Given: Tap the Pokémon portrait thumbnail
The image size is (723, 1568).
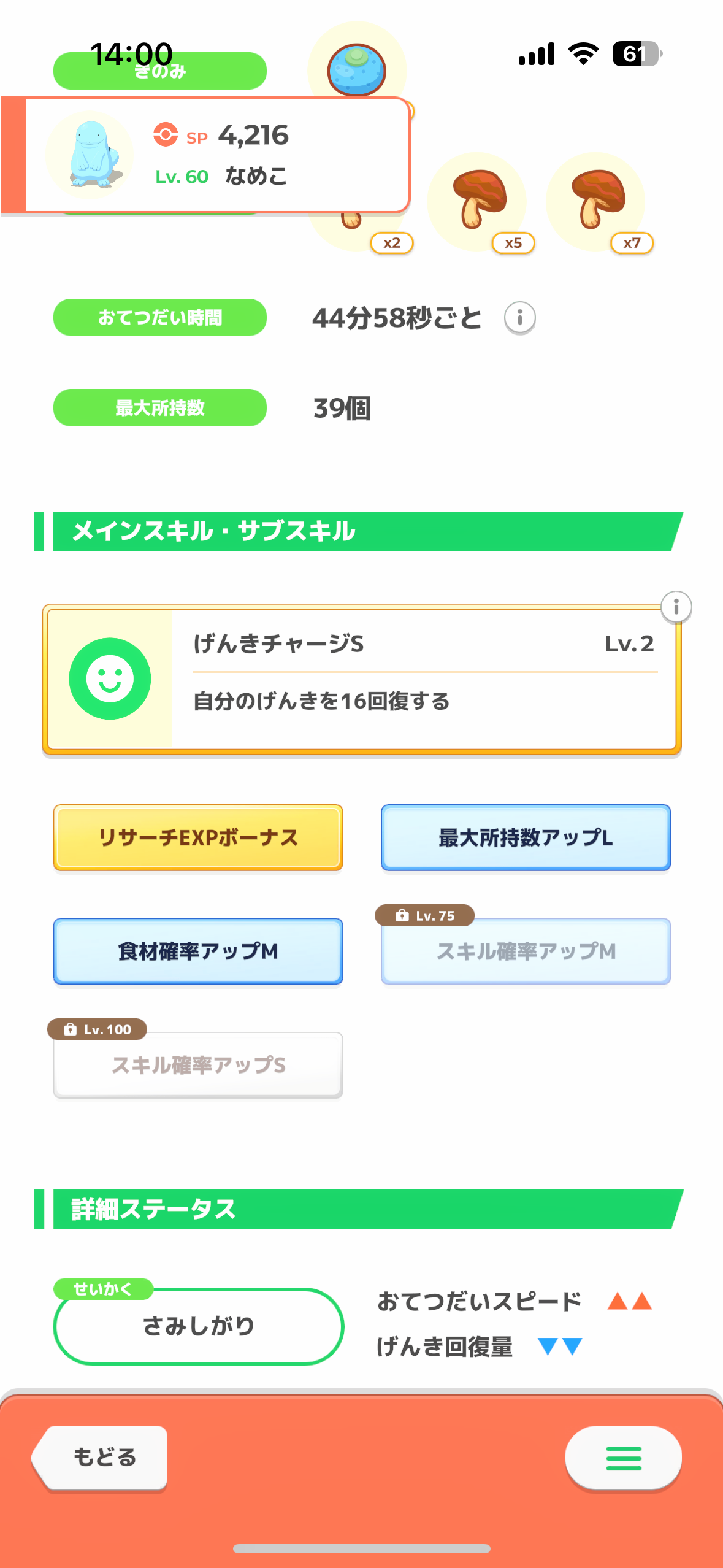Looking at the screenshot, I should (90, 155).
